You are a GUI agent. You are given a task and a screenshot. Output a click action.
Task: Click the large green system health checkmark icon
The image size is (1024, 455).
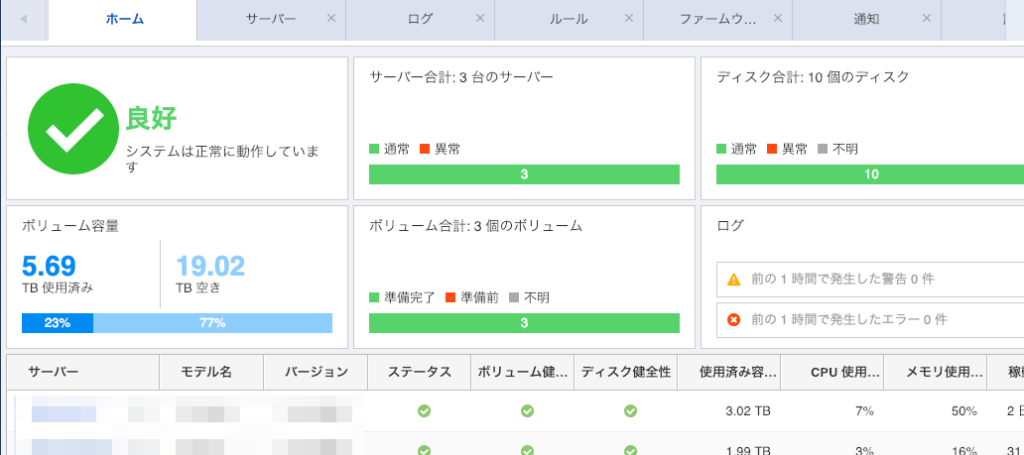[73, 129]
